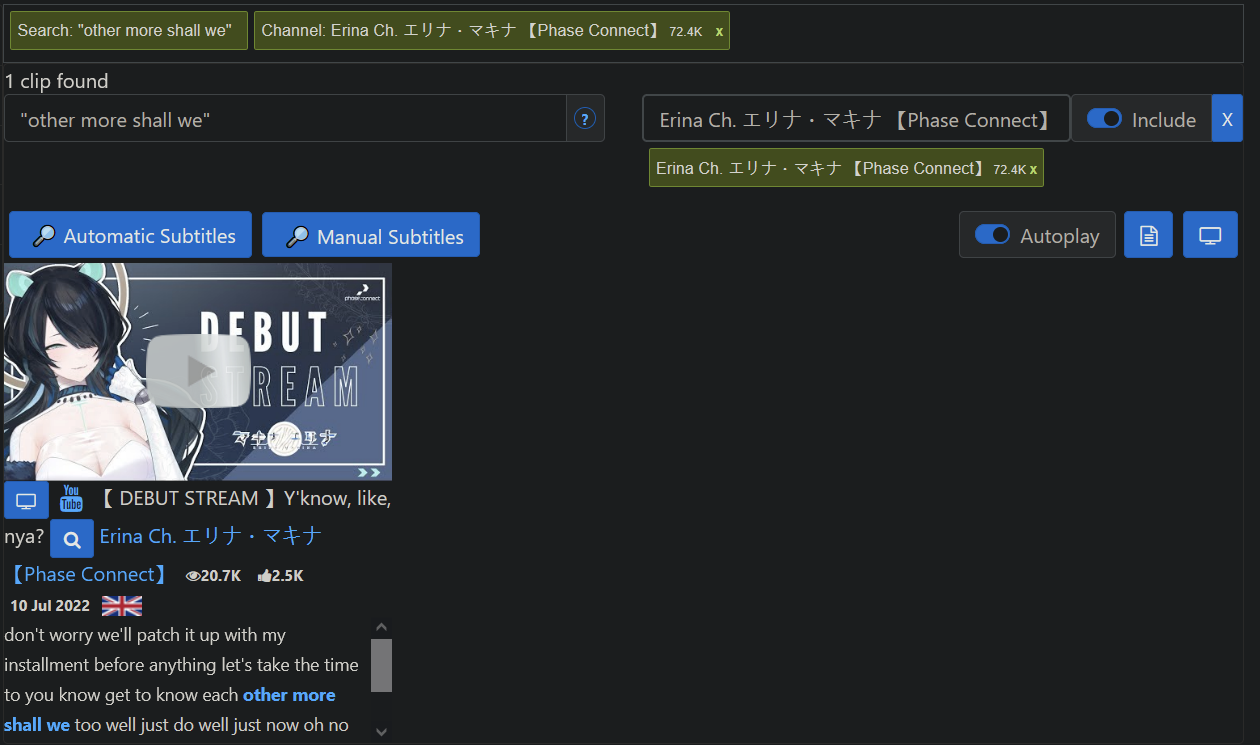Play the DEBUT STREAM video thumbnail
Viewport: 1260px width, 745px height.
coord(198,371)
